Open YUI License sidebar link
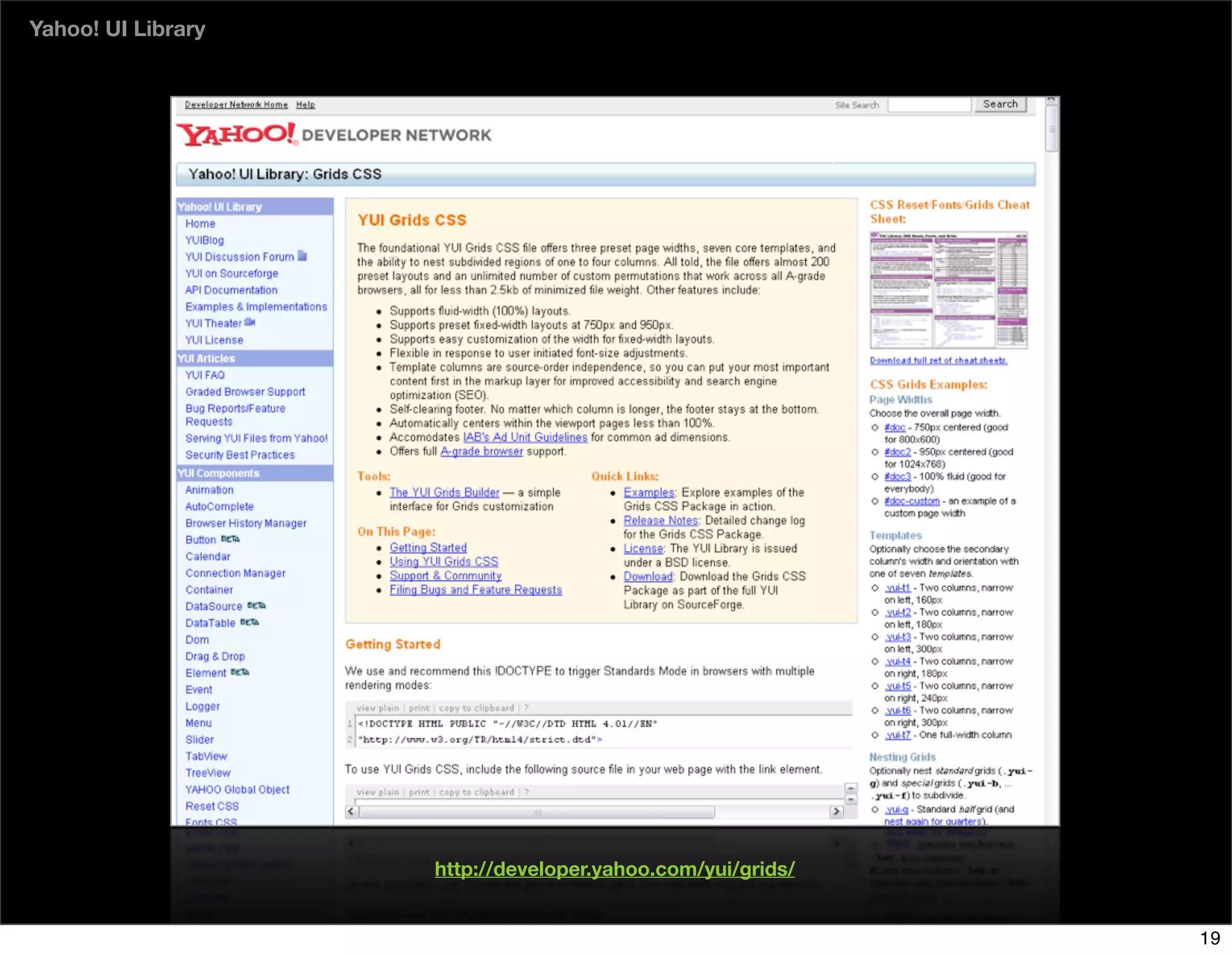 coord(214,340)
